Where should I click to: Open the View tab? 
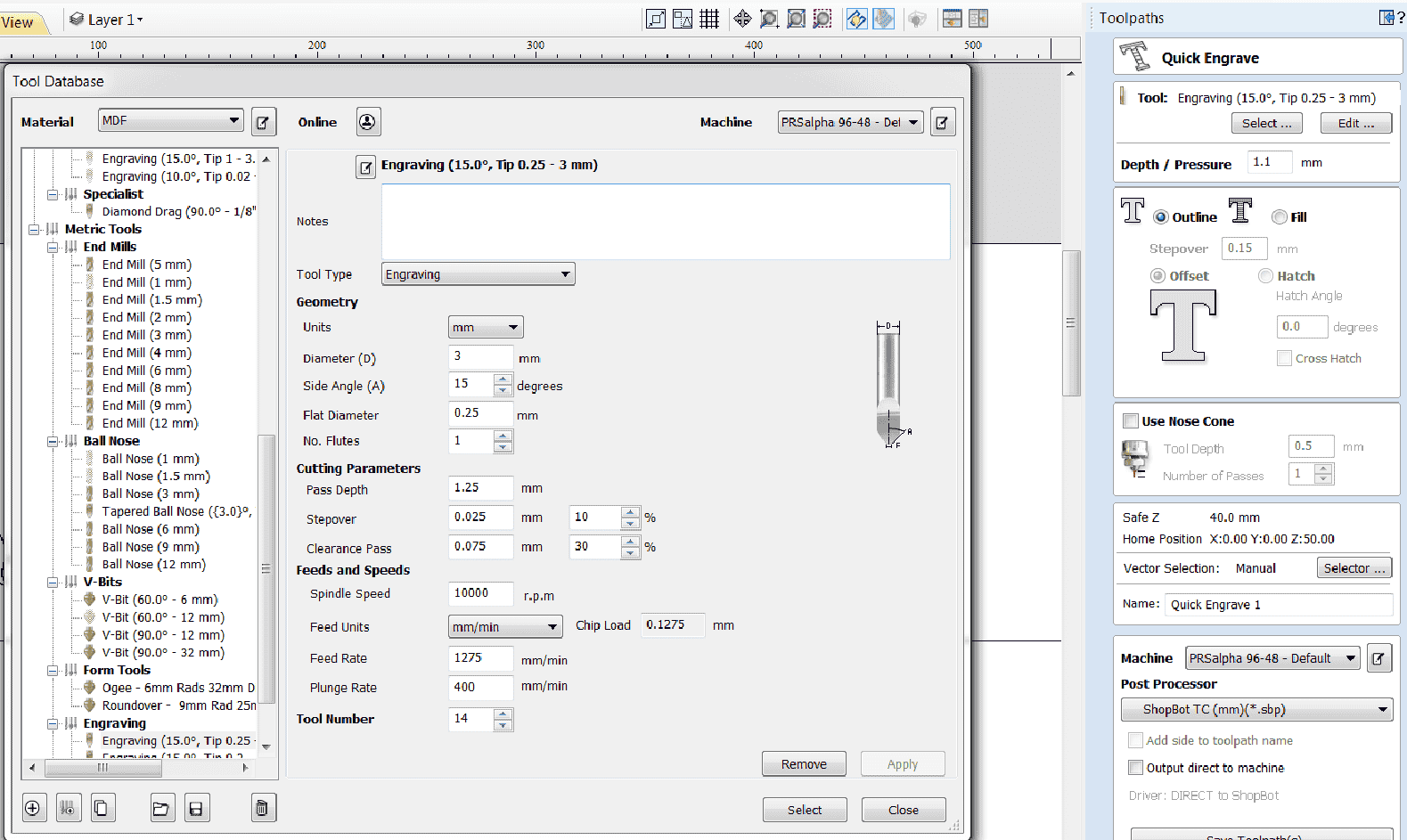[18, 22]
